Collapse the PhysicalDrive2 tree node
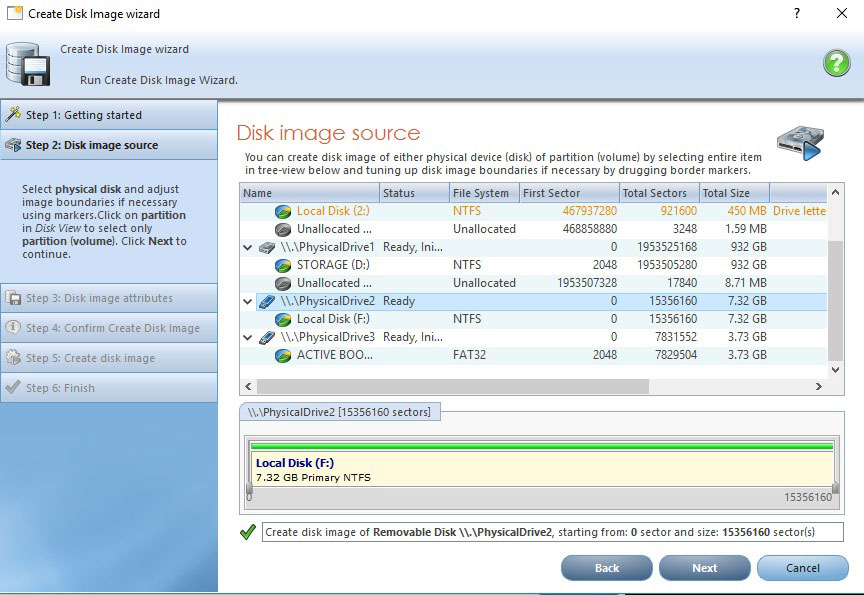This screenshot has width=864, height=595. point(246,300)
